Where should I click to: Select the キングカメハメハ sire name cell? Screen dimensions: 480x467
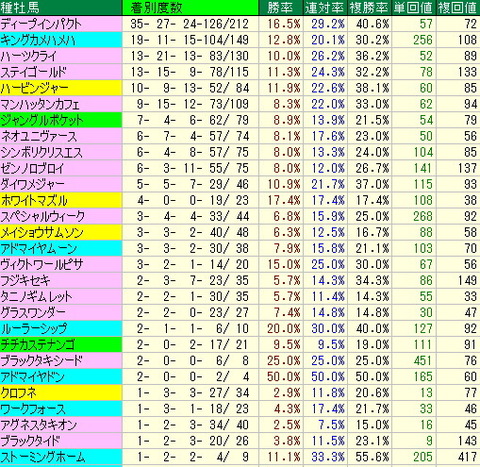click(x=61, y=40)
